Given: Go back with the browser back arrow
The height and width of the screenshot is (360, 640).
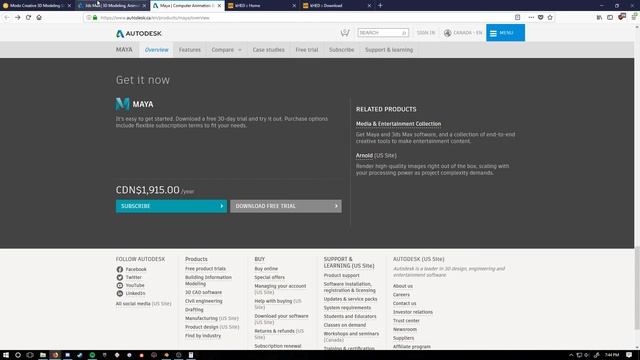Looking at the screenshot, I should point(7,18).
